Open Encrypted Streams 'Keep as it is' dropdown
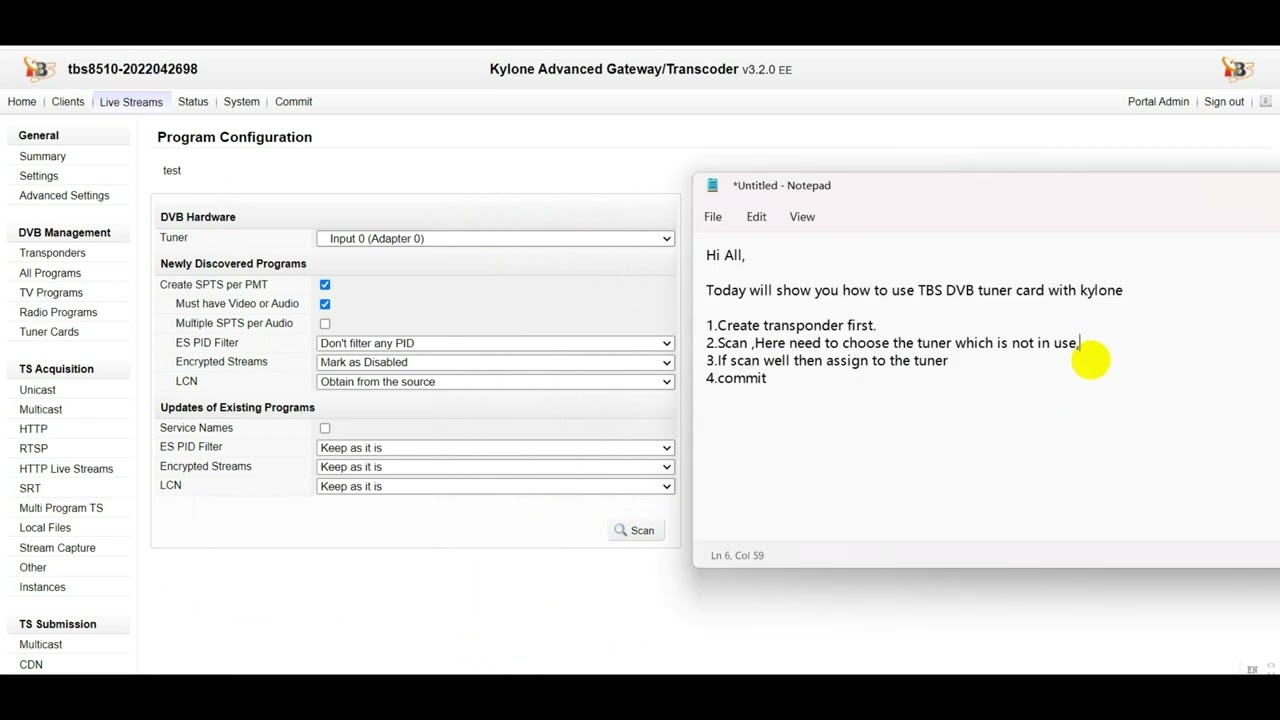This screenshot has height=720, width=1280. (x=495, y=467)
